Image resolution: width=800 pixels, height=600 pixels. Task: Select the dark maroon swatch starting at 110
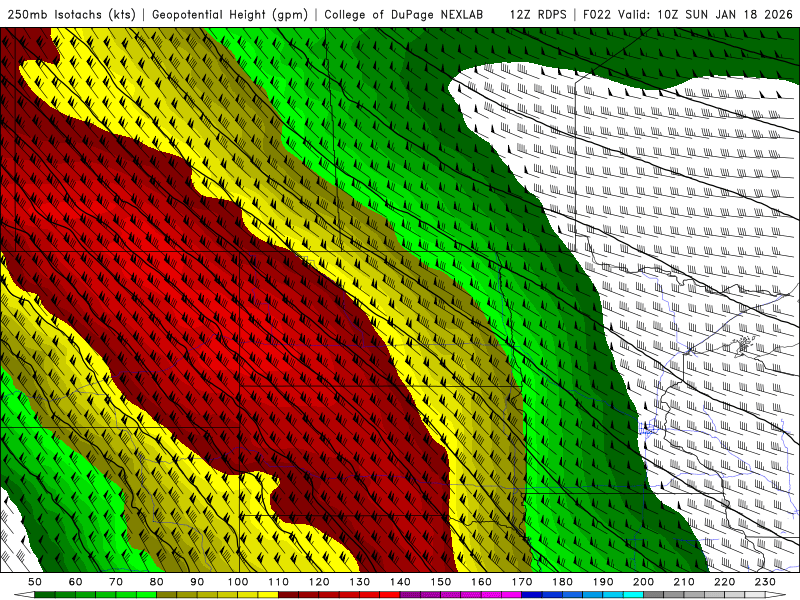tap(288, 595)
